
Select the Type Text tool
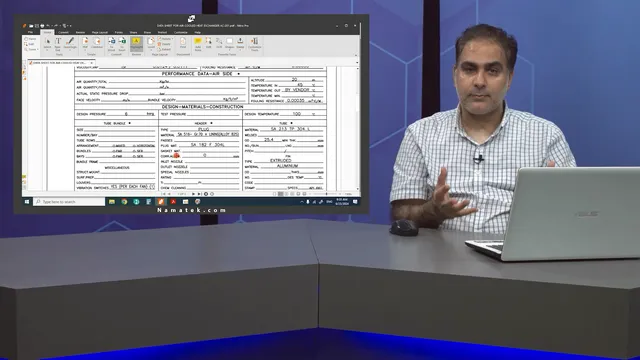click(x=58, y=43)
